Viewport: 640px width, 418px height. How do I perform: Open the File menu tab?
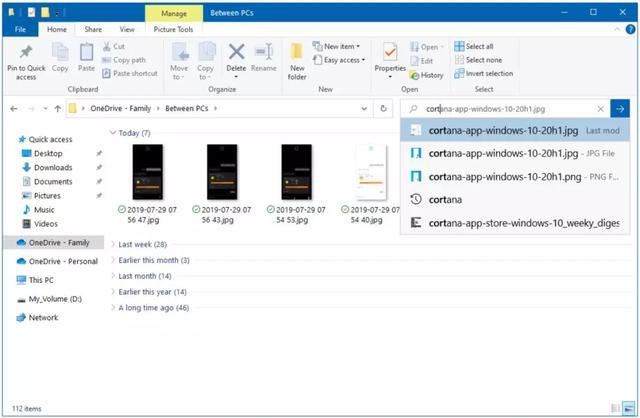pyautogui.click(x=20, y=29)
